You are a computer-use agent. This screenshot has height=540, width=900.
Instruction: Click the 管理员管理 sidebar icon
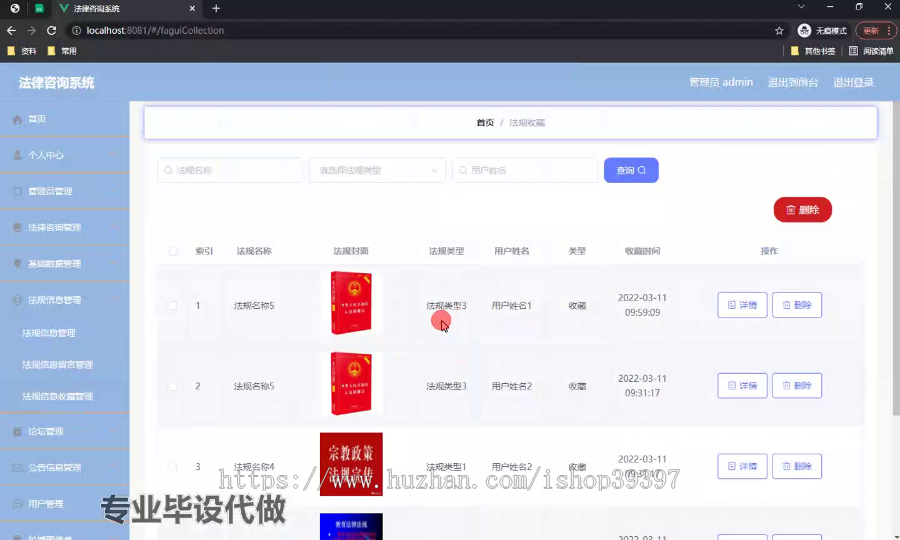17,191
